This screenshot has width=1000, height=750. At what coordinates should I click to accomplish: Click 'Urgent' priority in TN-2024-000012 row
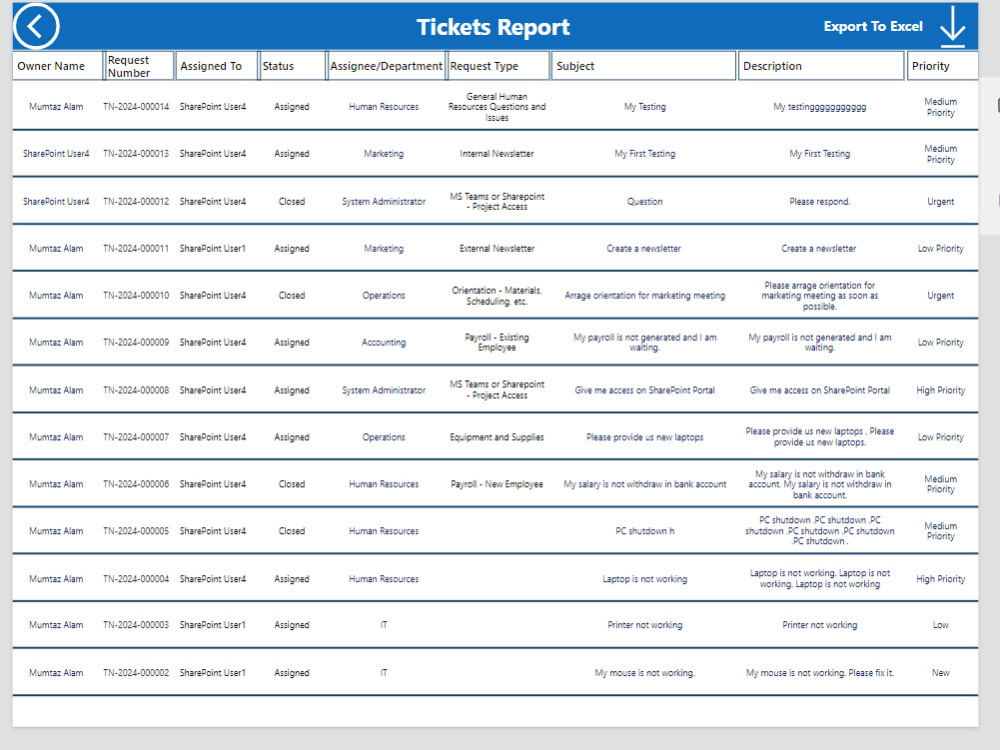coord(941,202)
